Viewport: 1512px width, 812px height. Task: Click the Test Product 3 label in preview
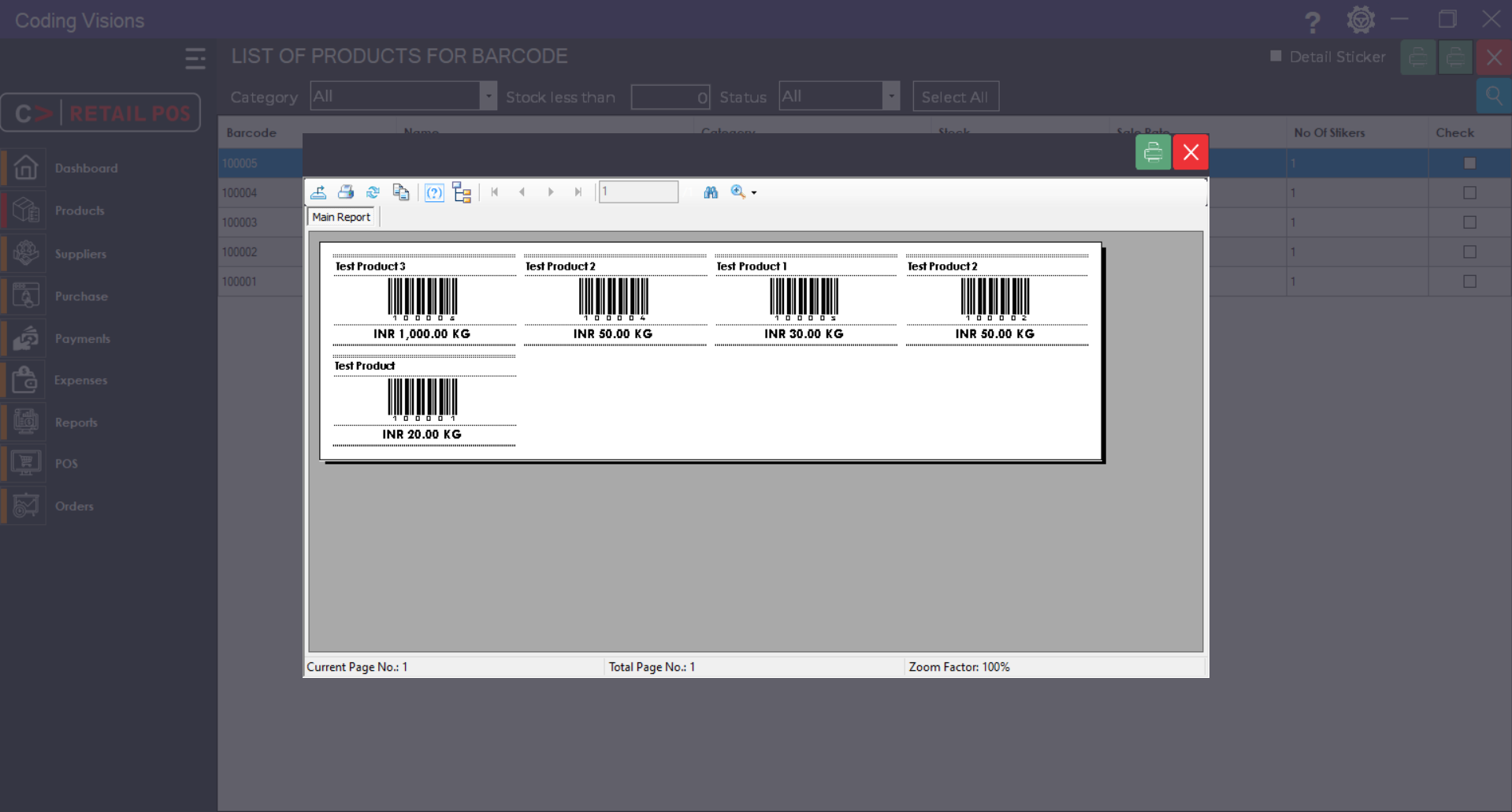[370, 266]
